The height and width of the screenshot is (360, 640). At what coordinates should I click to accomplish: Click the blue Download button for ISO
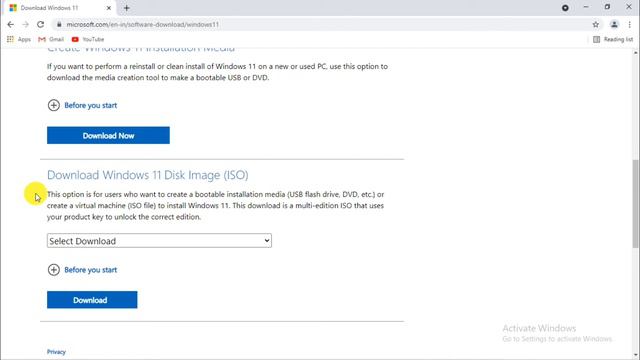coord(92,300)
